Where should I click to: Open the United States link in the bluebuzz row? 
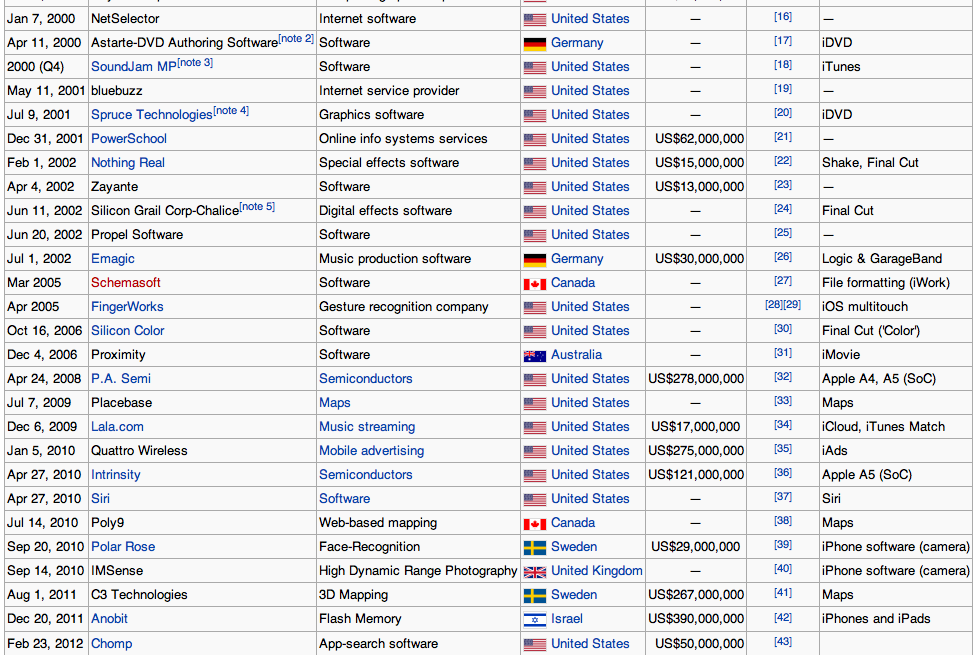coord(590,90)
